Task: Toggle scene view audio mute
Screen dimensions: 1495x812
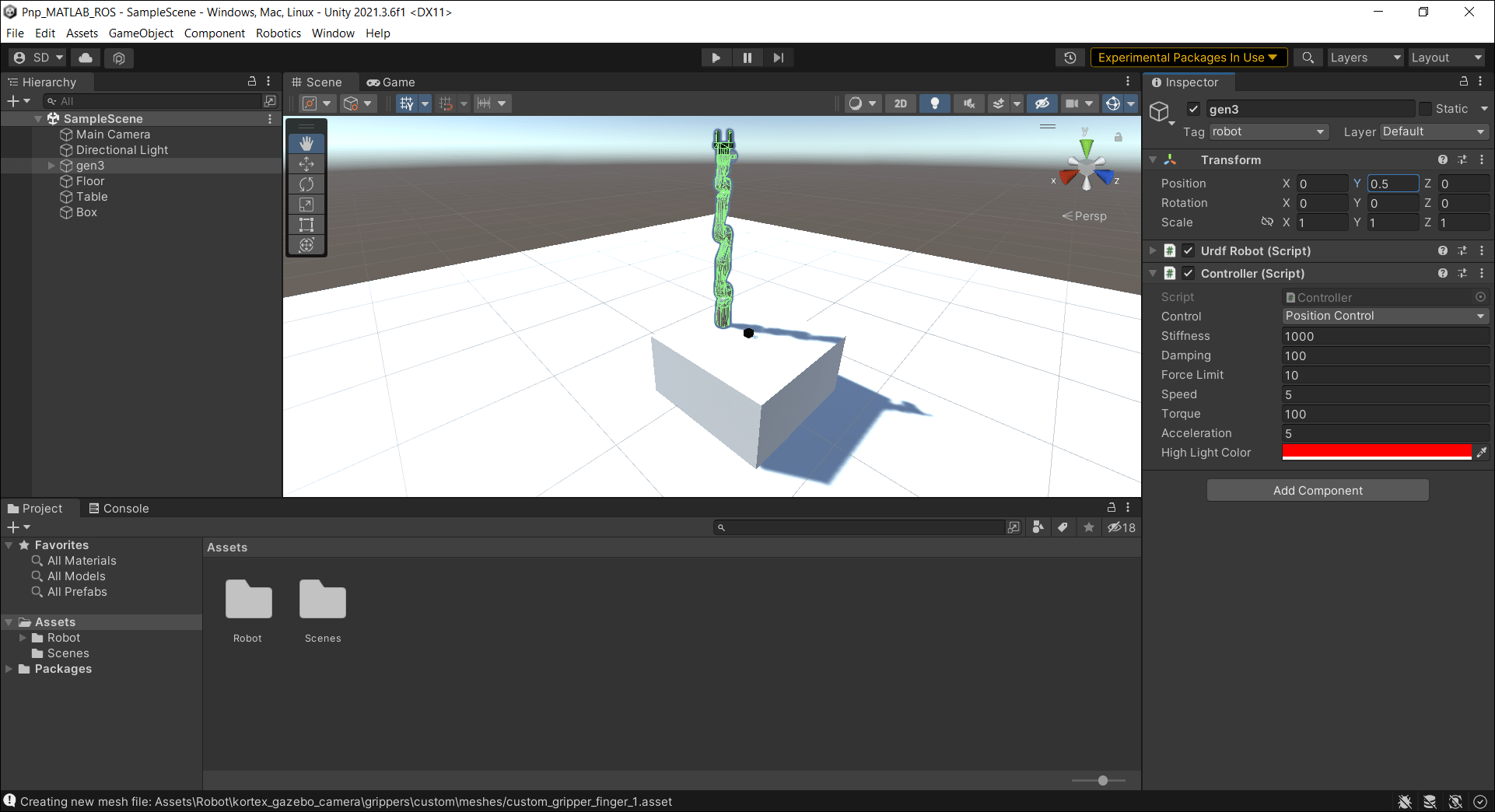Action: coord(969,103)
